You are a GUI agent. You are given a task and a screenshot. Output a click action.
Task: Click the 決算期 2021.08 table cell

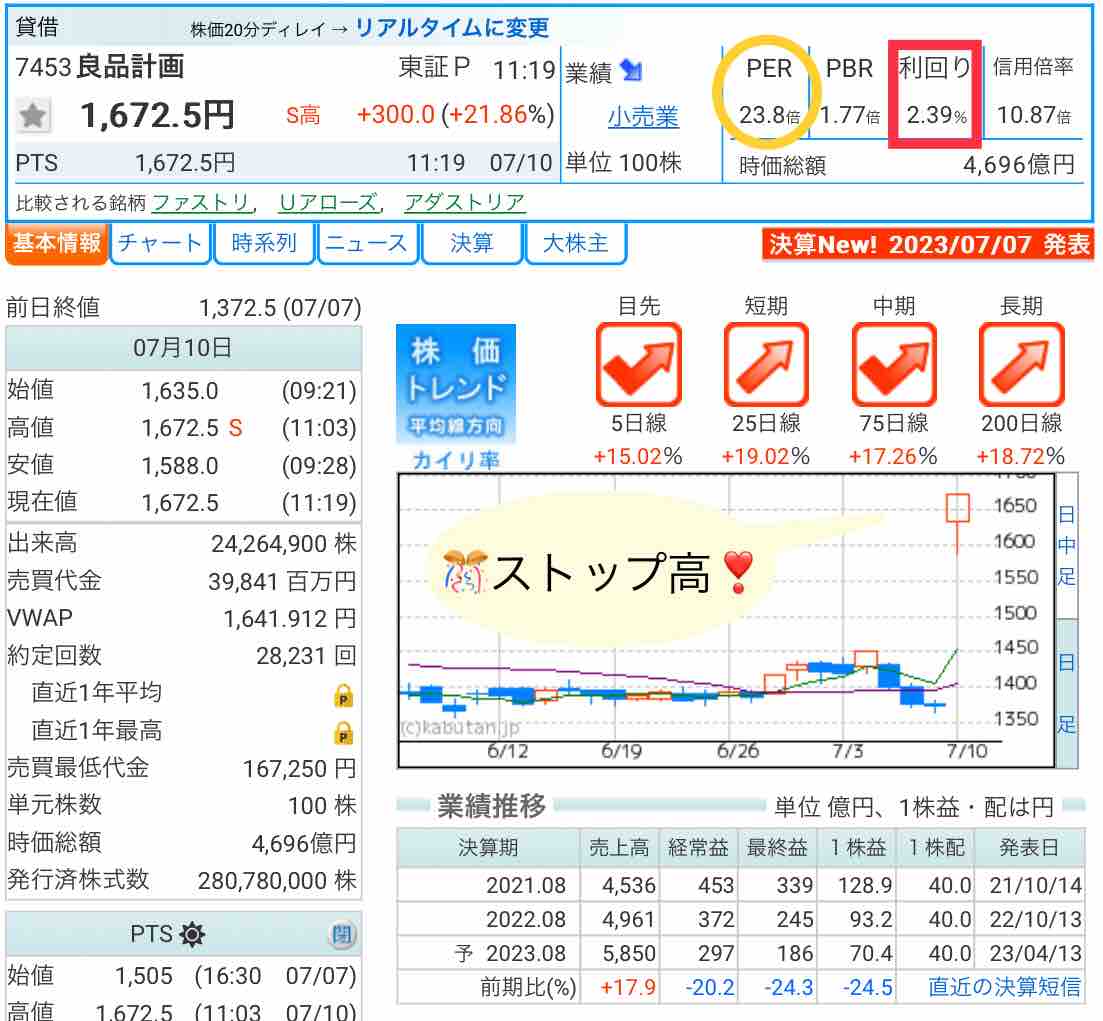pyautogui.click(x=489, y=884)
